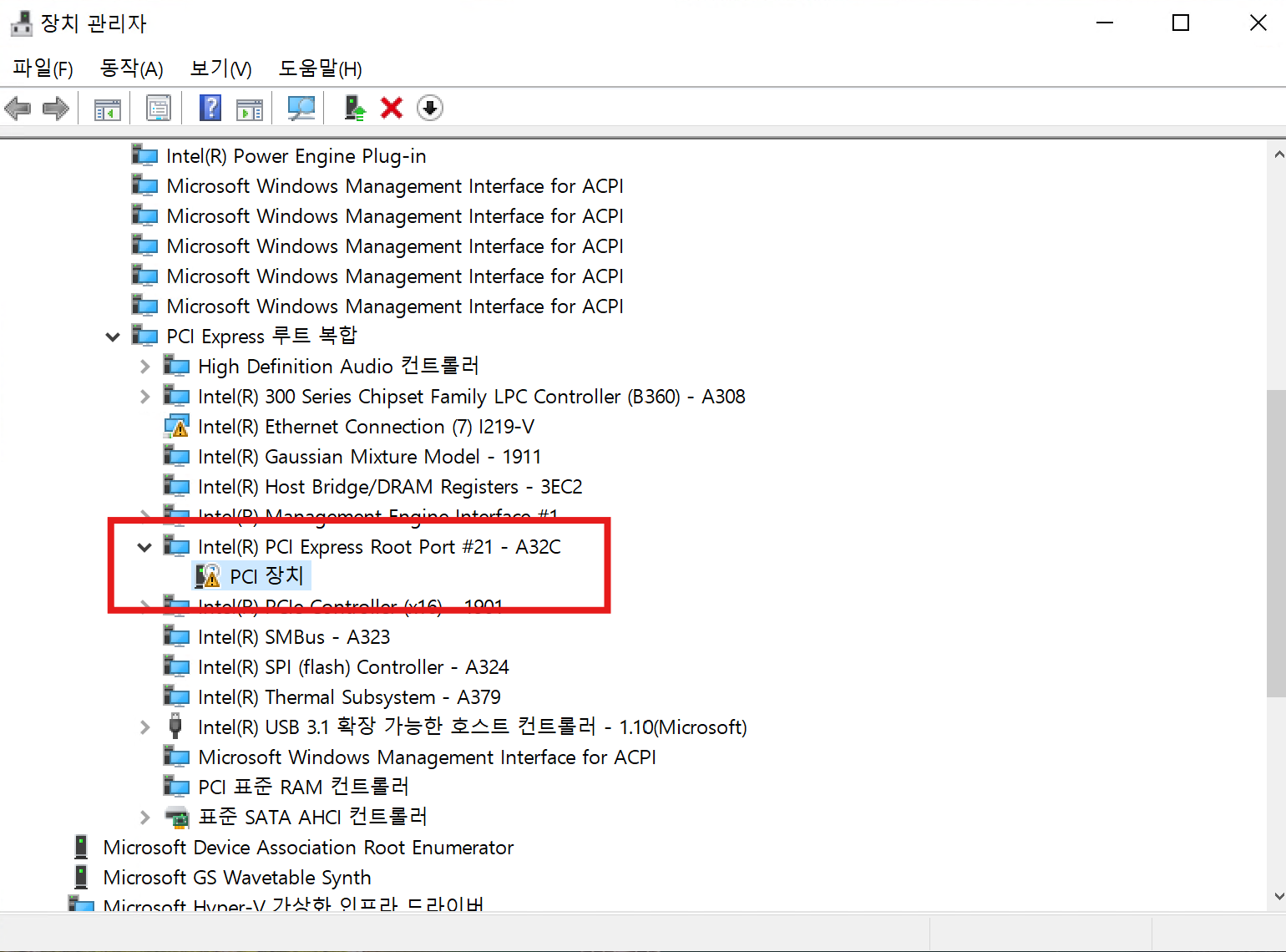Click the icon beside High Definition Audio 컨트롤러
Viewport: 1286px width, 952px height.
[x=176, y=365]
